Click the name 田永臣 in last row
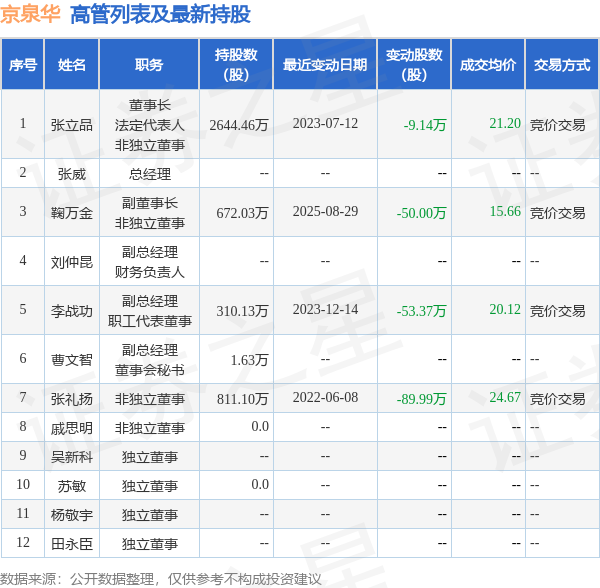The height and width of the screenshot is (588, 600). 72,543
